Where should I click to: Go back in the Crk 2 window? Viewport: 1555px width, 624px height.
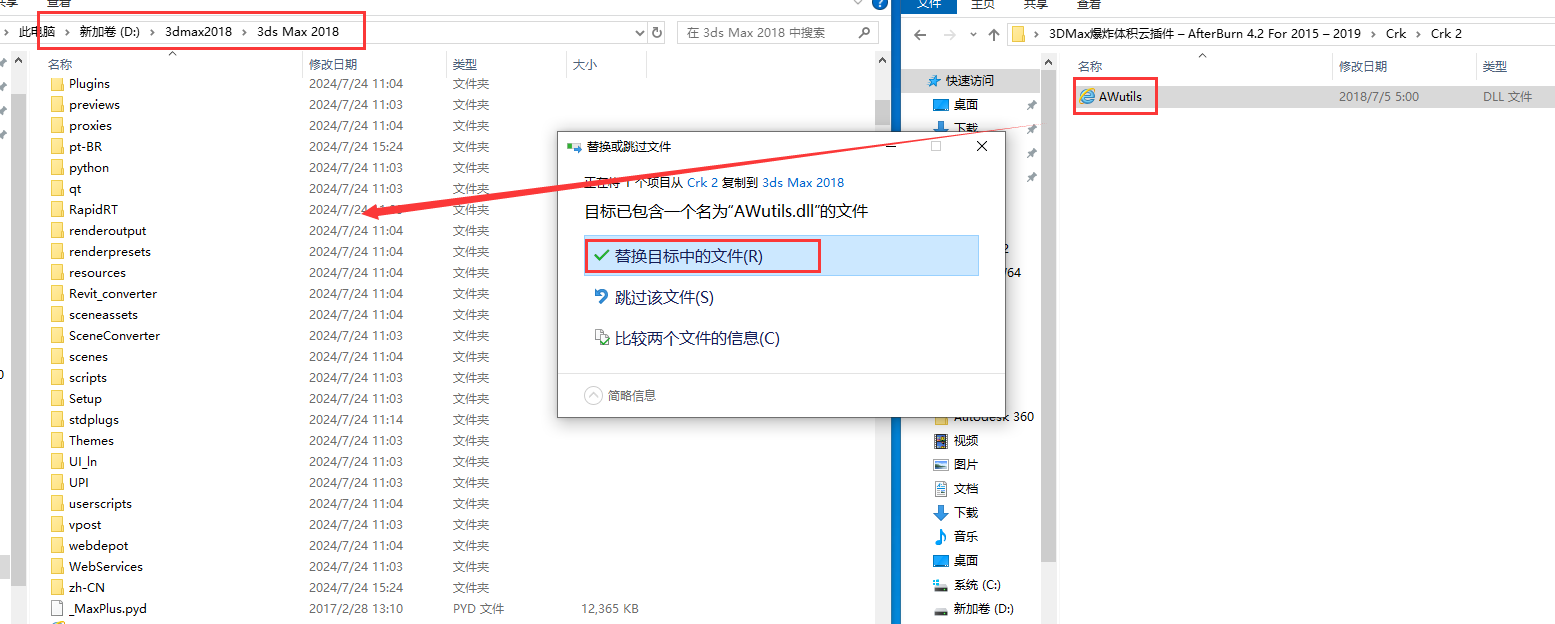[920, 34]
